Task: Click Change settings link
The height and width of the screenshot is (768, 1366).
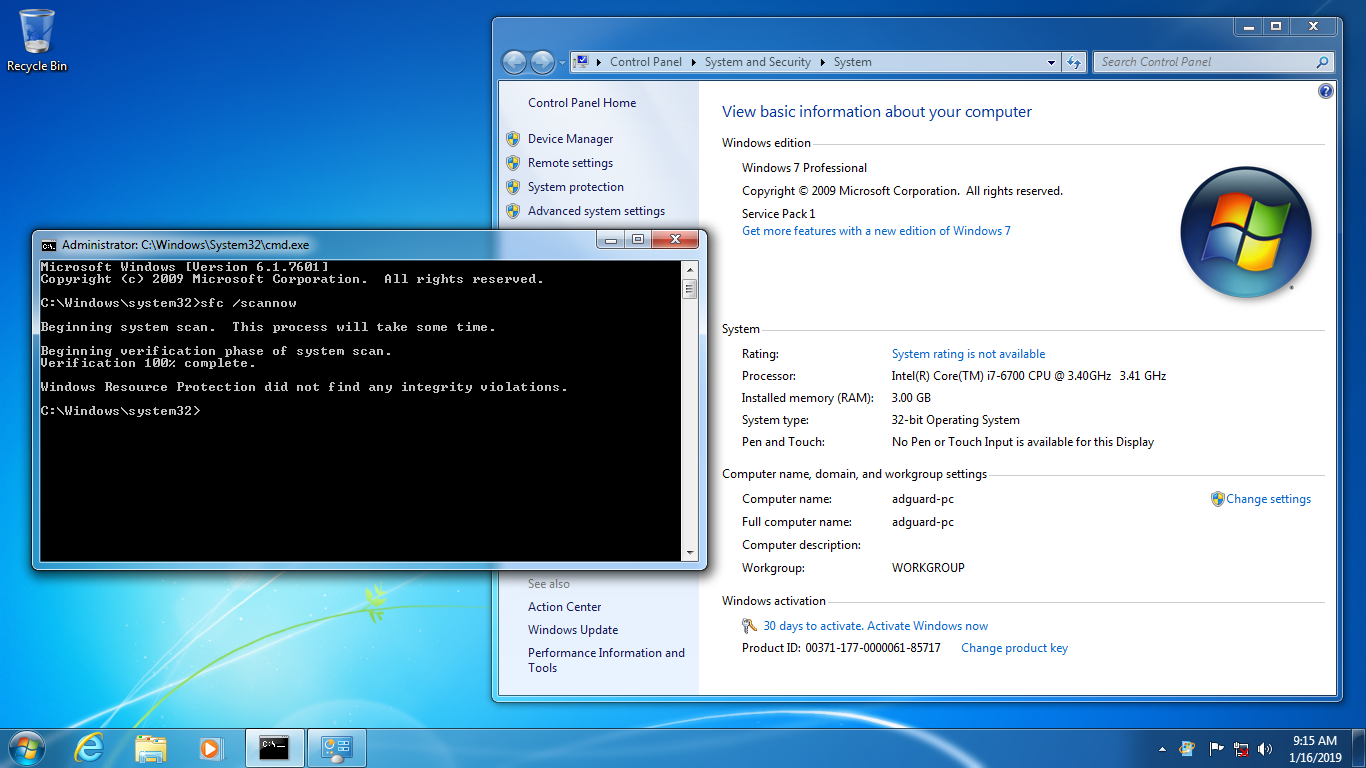Action: [x=1268, y=499]
